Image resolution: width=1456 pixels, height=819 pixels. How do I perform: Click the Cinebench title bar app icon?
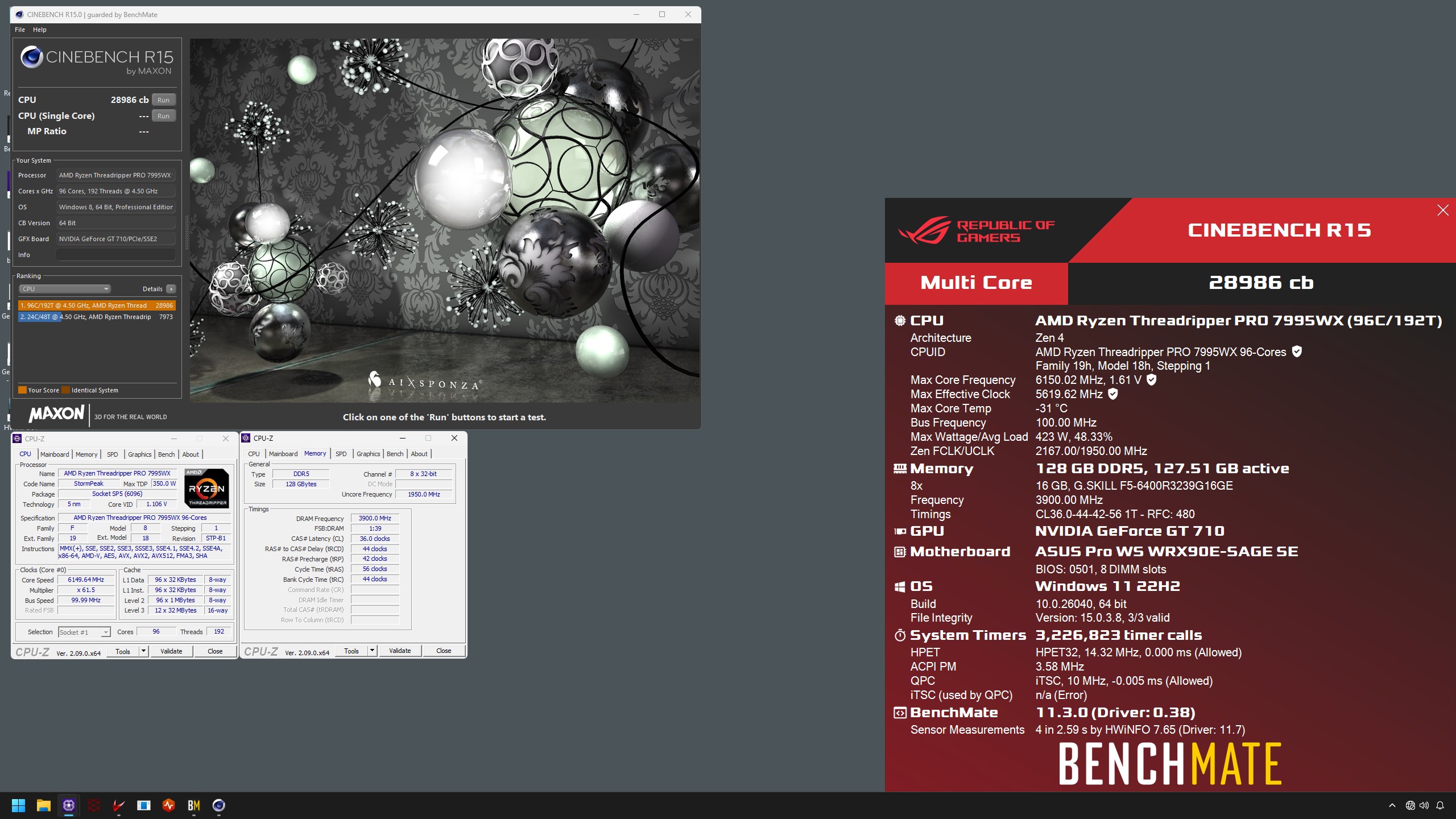[x=19, y=14]
